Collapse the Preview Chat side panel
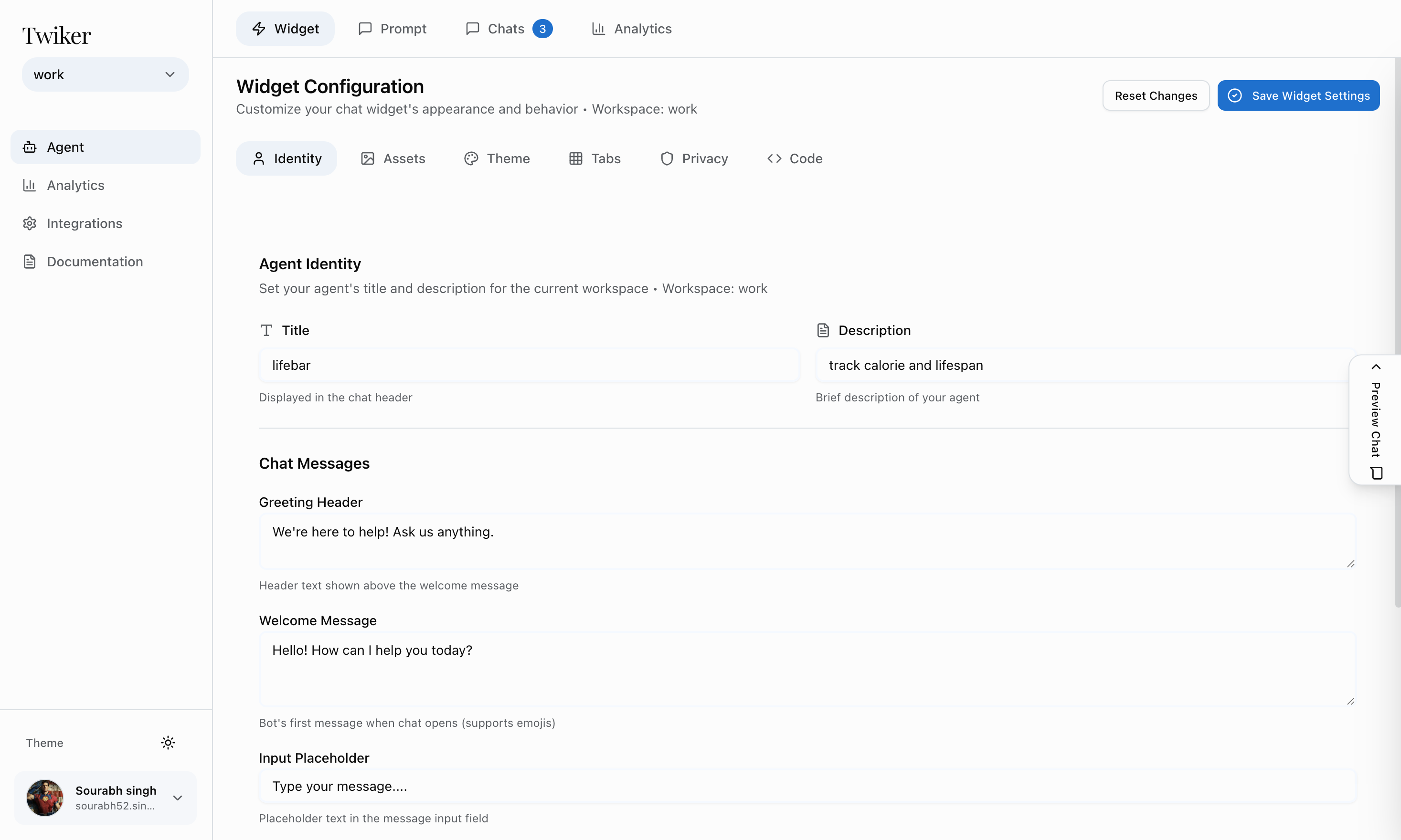The image size is (1401, 840). (x=1376, y=366)
